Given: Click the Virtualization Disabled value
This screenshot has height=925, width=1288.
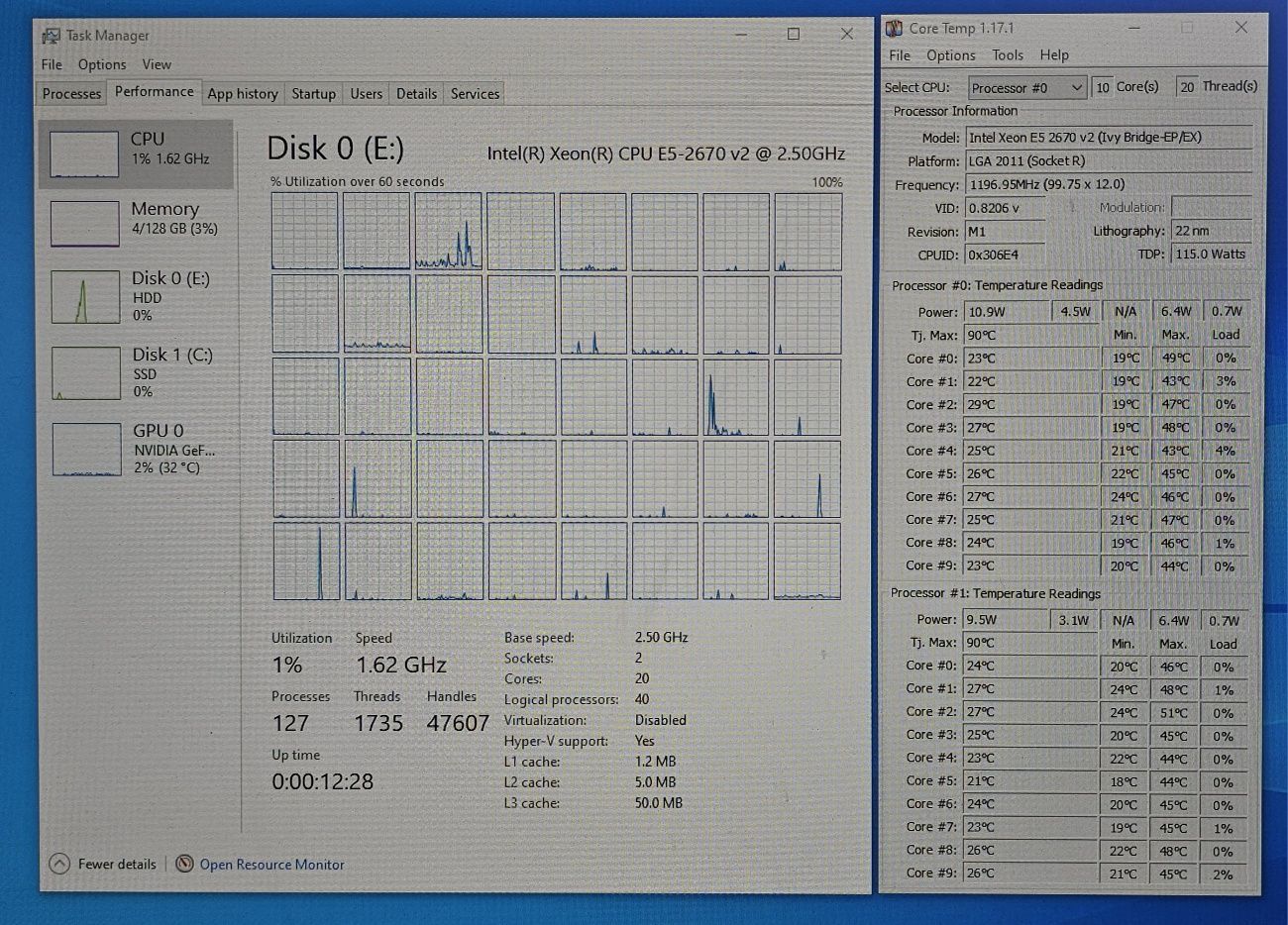Looking at the screenshot, I should (660, 720).
